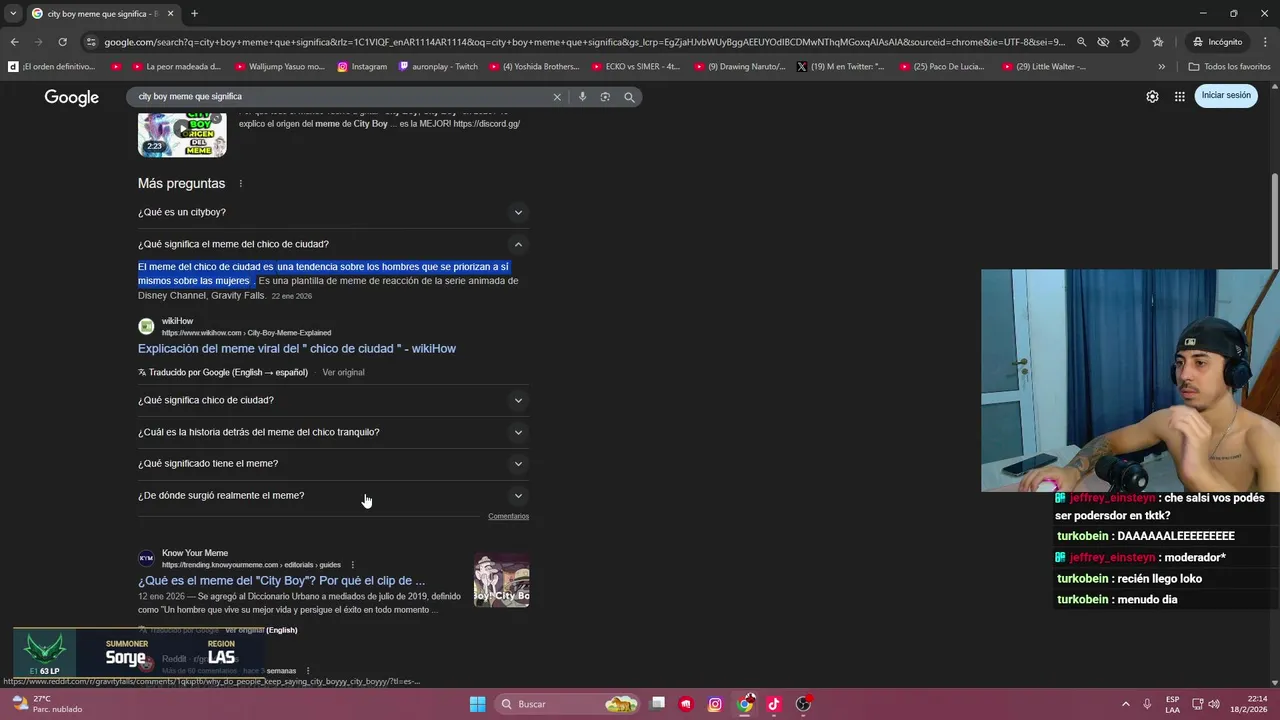
Task: Show hidden system tray icons
Action: (1125, 704)
